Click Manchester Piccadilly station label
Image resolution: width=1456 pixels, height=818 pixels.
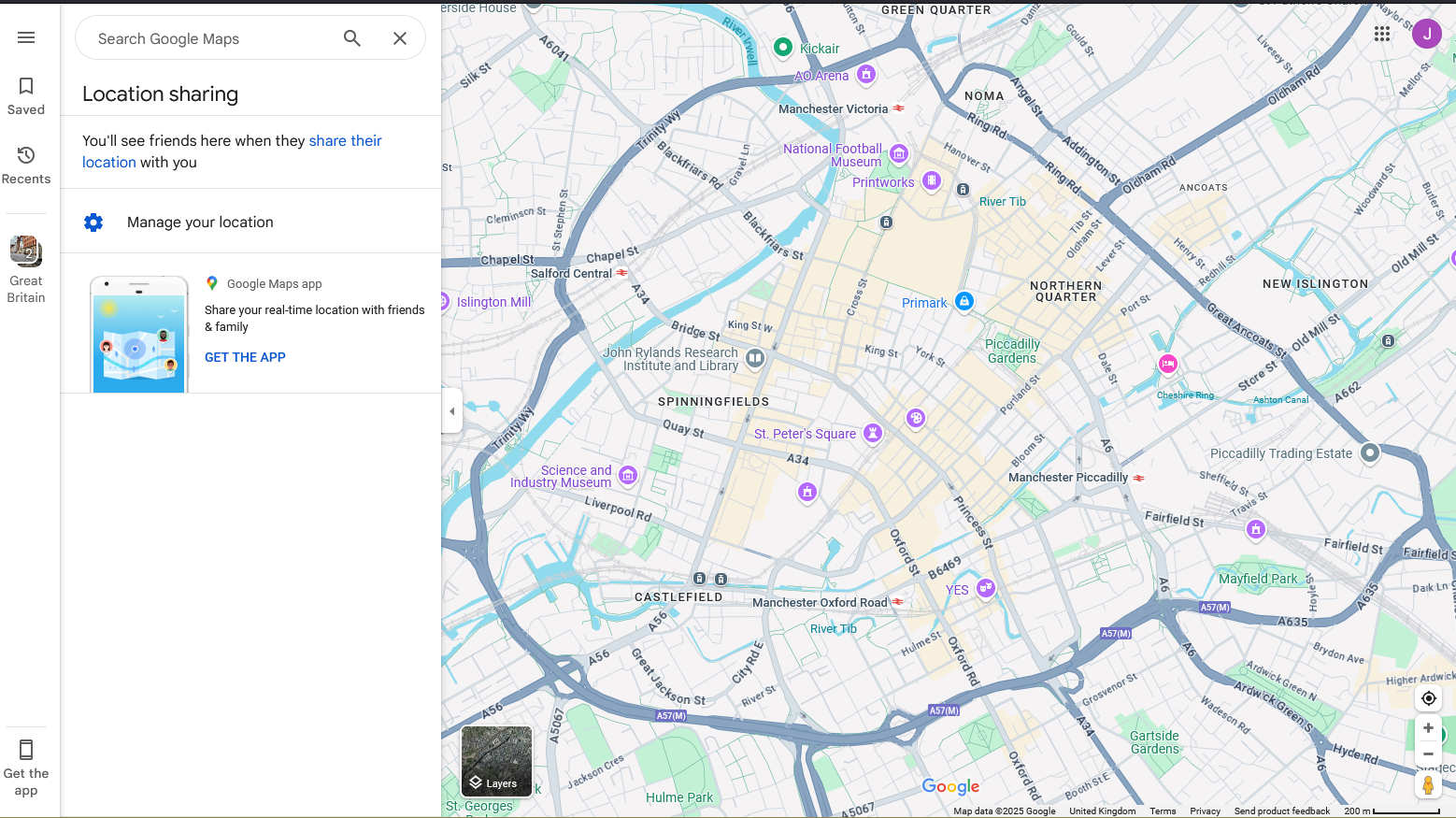tap(1068, 477)
